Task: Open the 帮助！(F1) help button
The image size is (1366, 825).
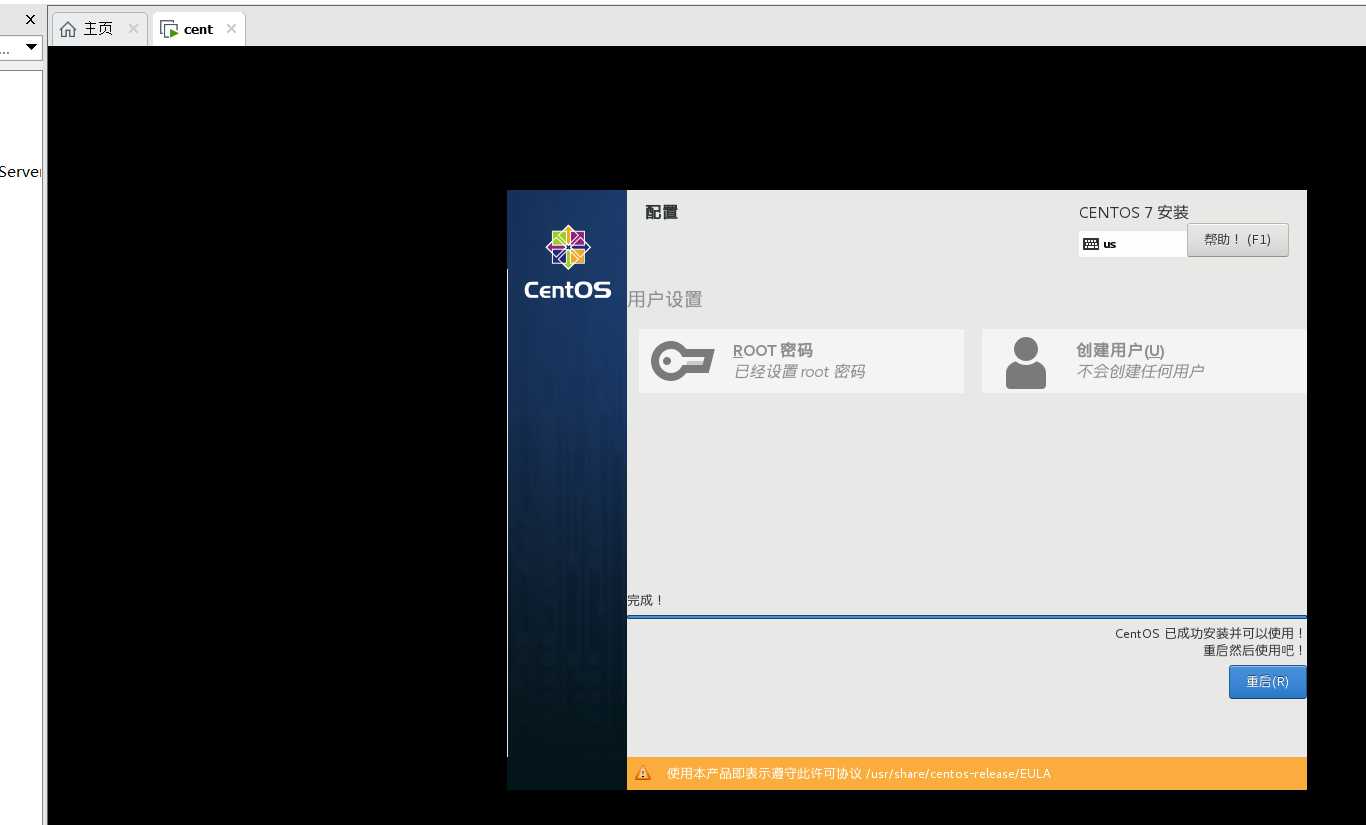Action: [1237, 240]
